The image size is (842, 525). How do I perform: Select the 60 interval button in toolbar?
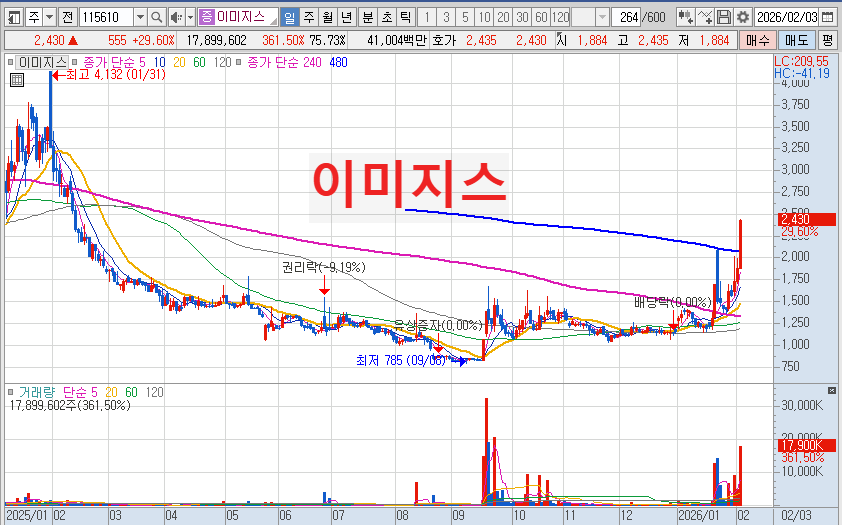click(541, 18)
